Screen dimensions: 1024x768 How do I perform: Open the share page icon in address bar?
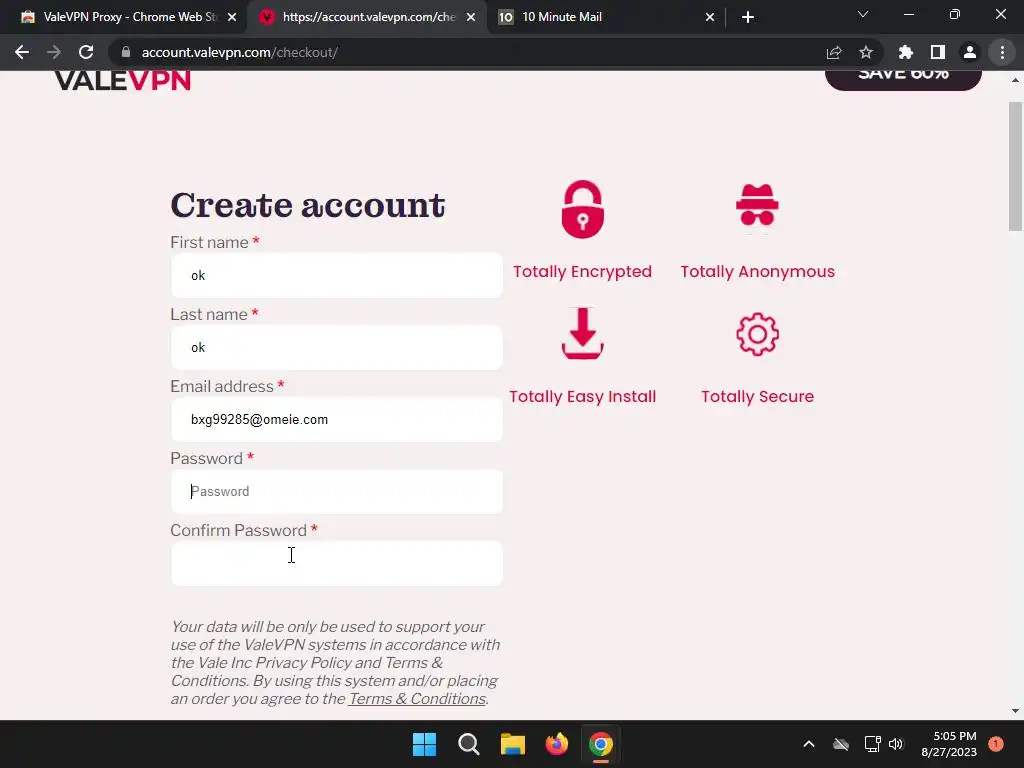(x=834, y=52)
